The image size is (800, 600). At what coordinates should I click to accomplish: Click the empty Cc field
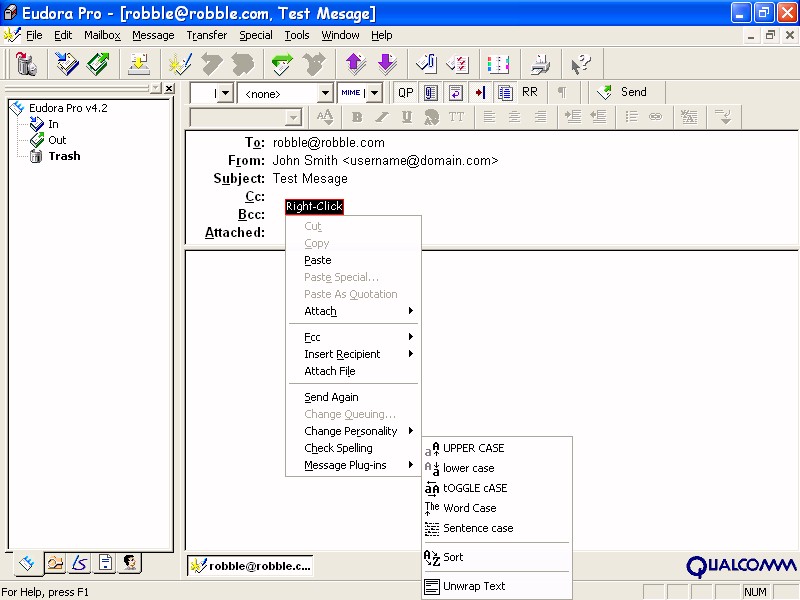point(531,196)
